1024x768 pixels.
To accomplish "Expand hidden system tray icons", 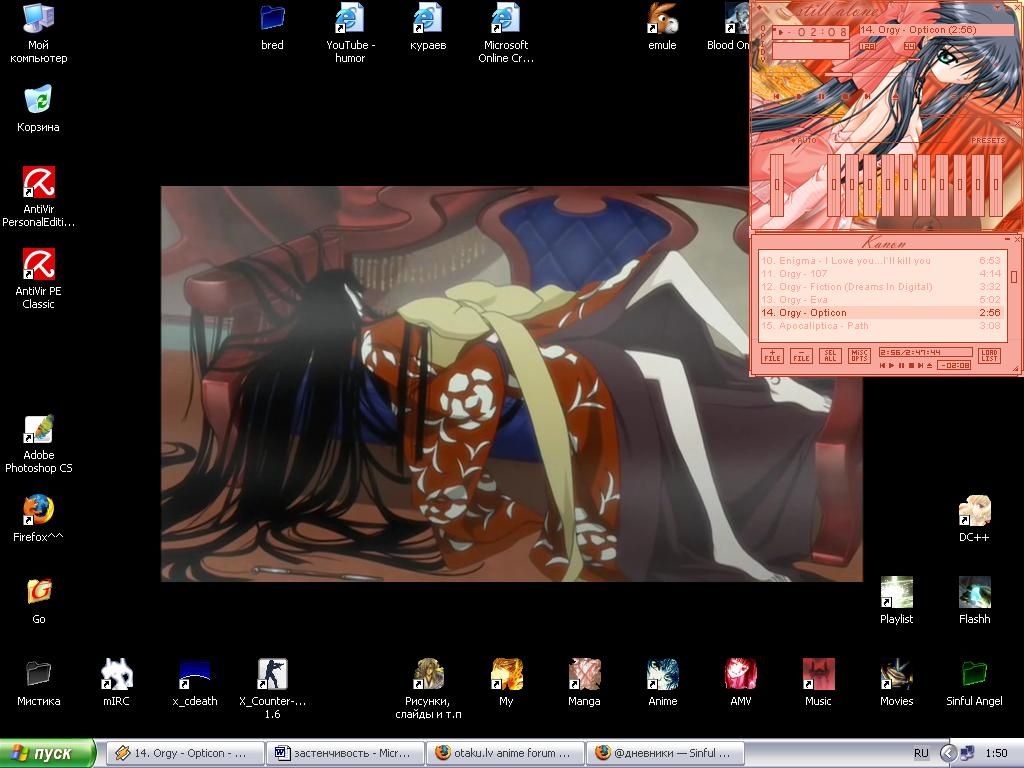I will coord(948,753).
